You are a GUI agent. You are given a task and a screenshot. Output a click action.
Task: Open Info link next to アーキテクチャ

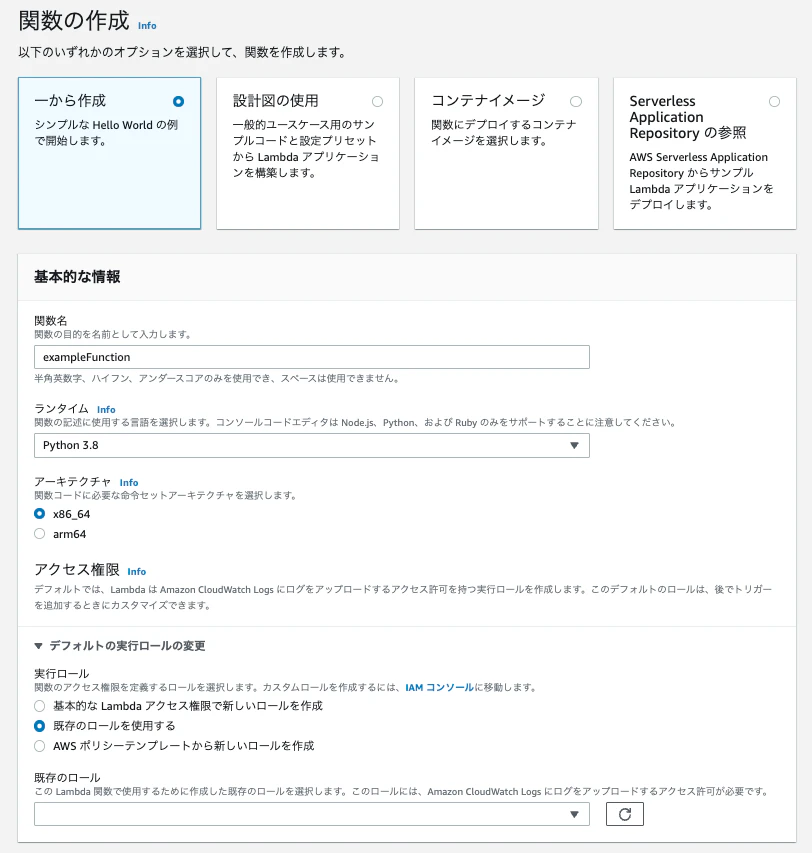(x=129, y=483)
